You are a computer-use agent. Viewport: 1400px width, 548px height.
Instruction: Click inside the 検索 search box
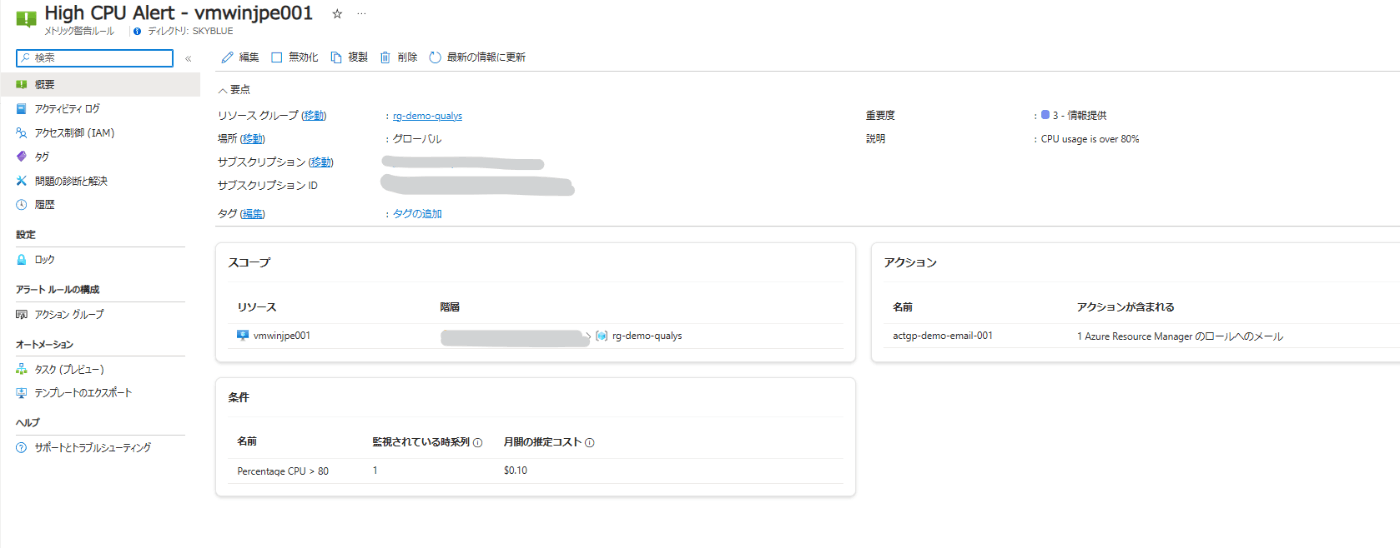click(x=95, y=58)
